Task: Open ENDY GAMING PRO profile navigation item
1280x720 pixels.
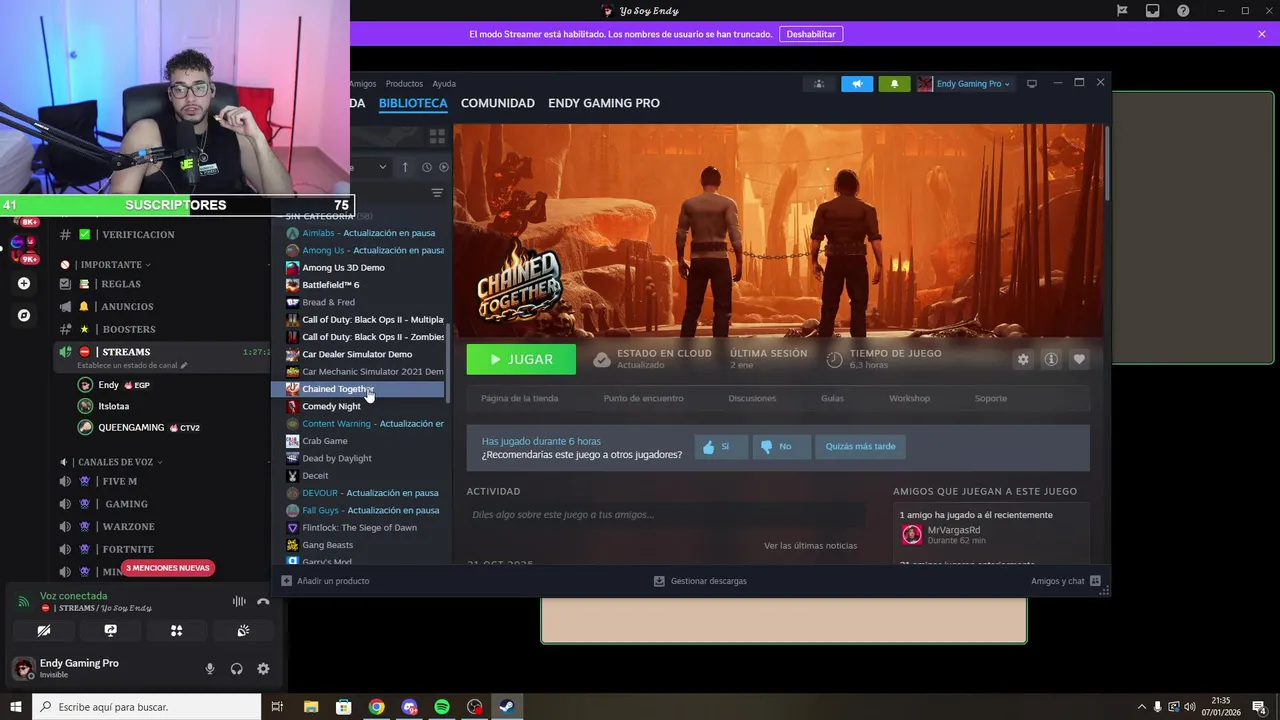Action: click(x=604, y=103)
